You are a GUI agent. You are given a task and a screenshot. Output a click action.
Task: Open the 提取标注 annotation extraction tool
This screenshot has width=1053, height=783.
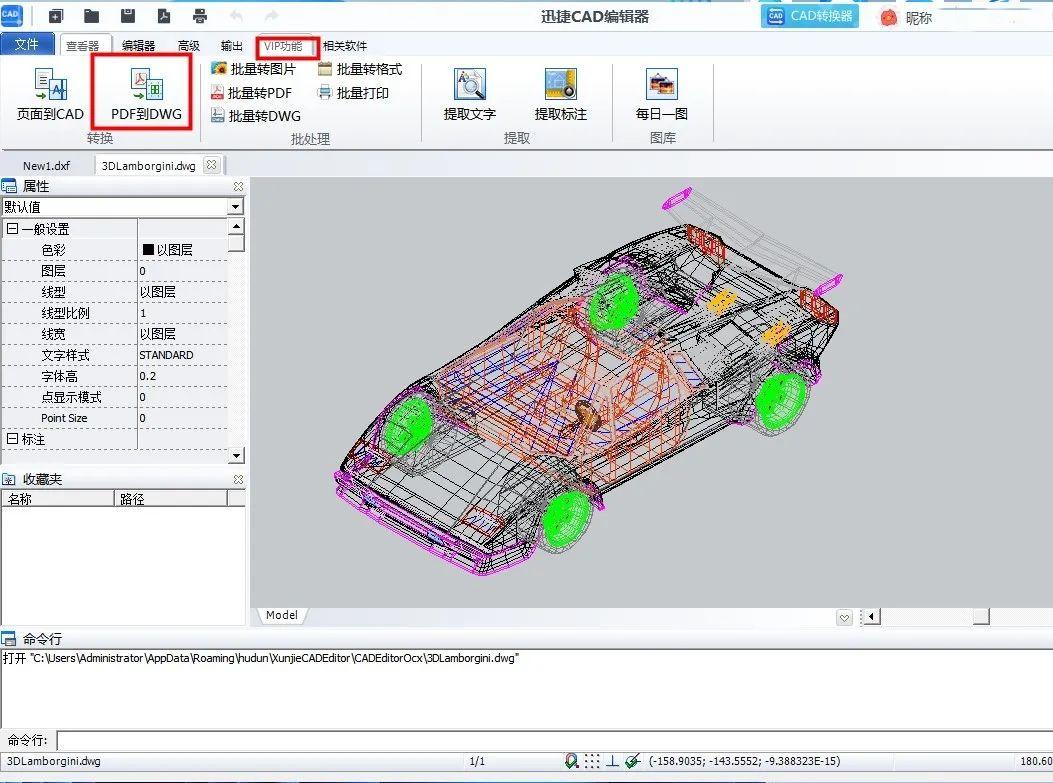tap(560, 85)
